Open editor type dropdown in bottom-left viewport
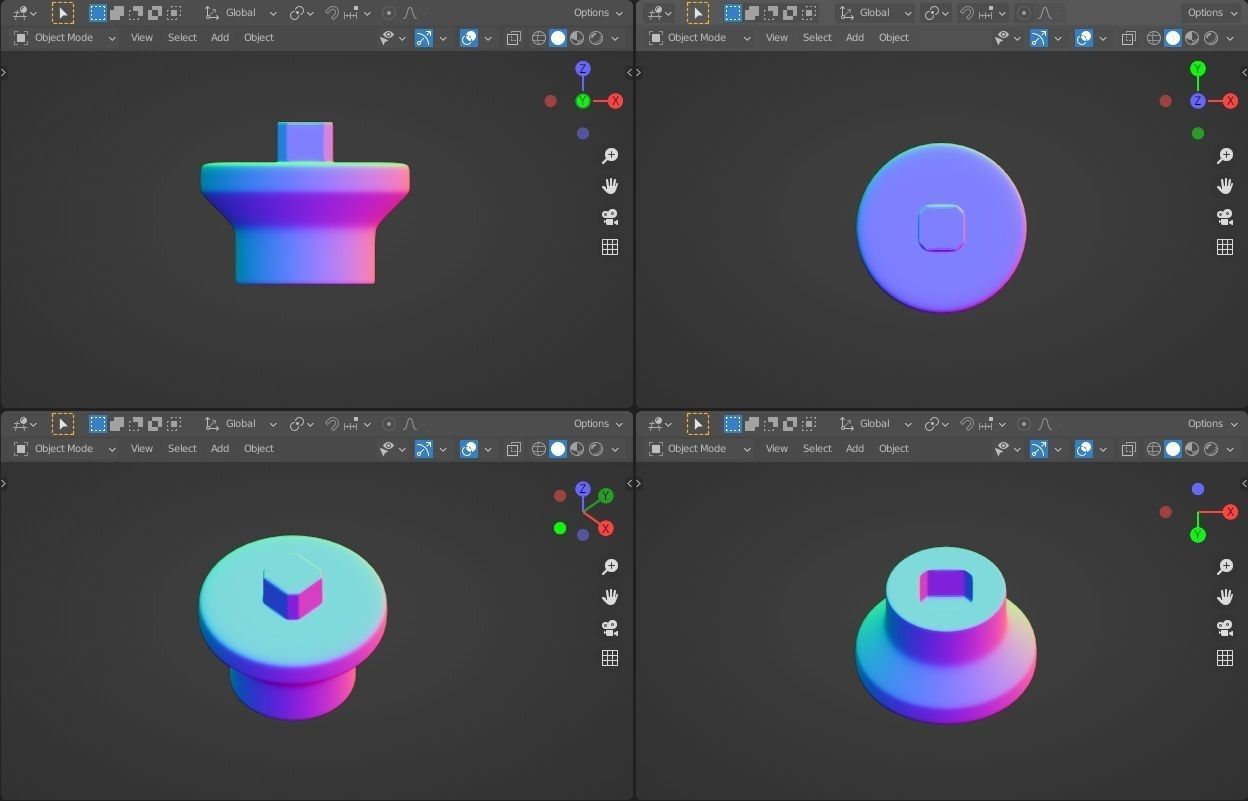This screenshot has height=801, width=1248. [24, 424]
